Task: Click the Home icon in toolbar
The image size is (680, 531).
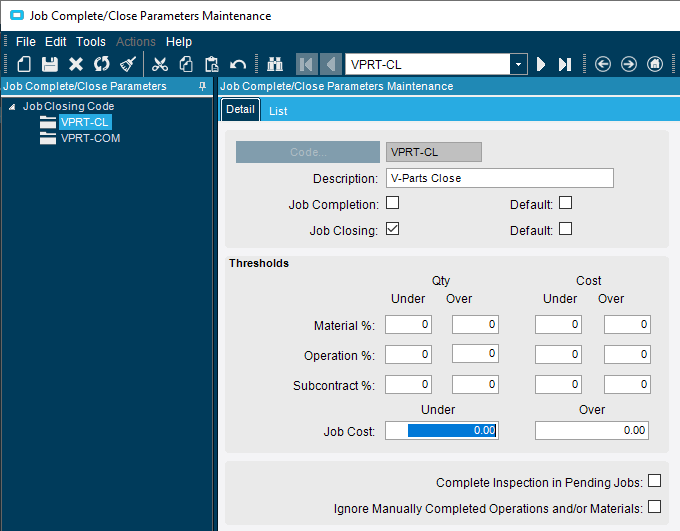Action: pyautogui.click(x=655, y=64)
